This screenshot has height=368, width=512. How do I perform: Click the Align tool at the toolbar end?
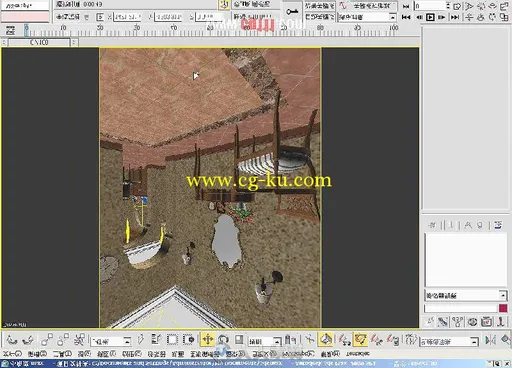pyautogui.click(x=505, y=340)
